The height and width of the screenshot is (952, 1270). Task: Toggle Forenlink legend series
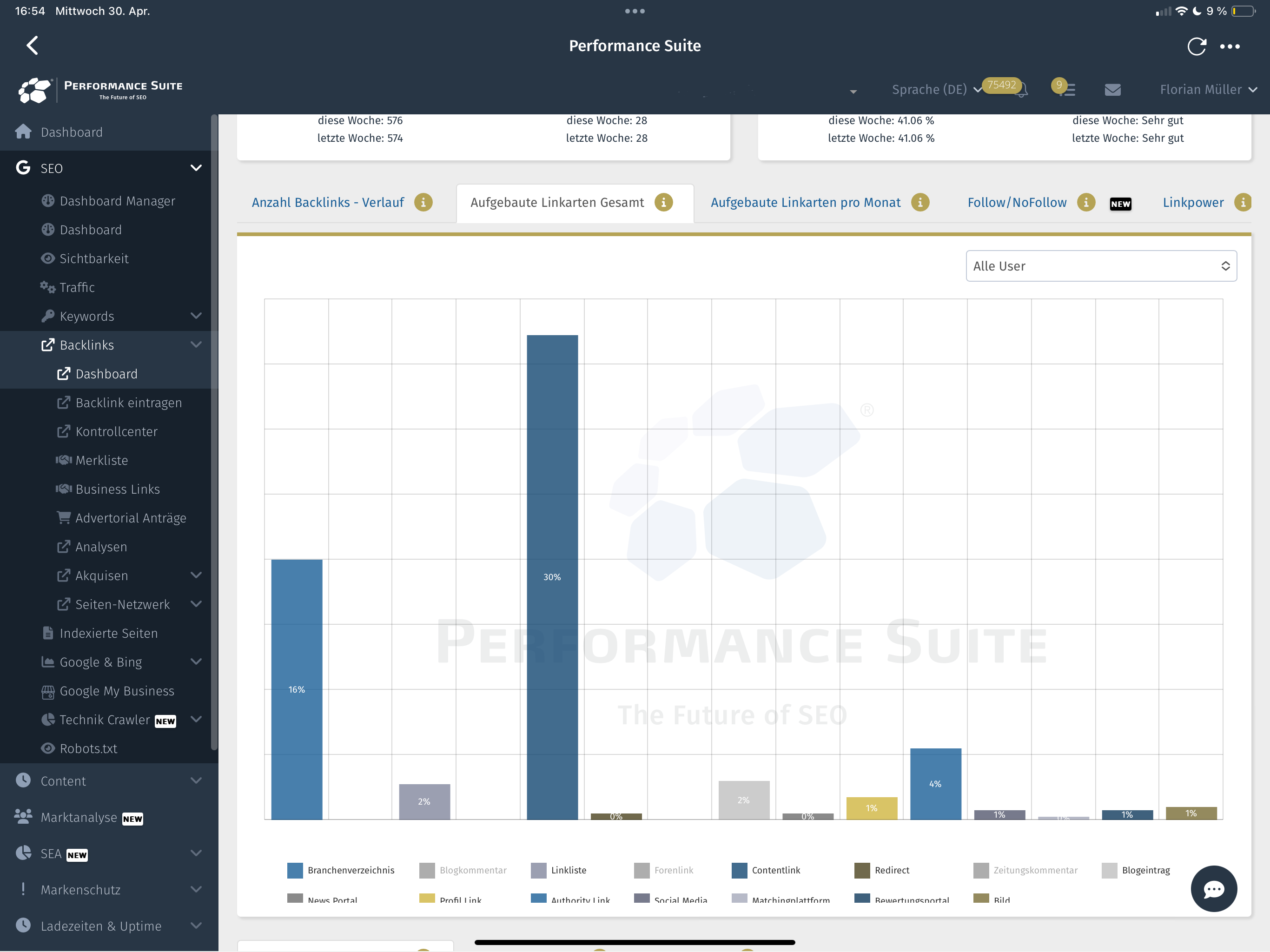point(664,870)
